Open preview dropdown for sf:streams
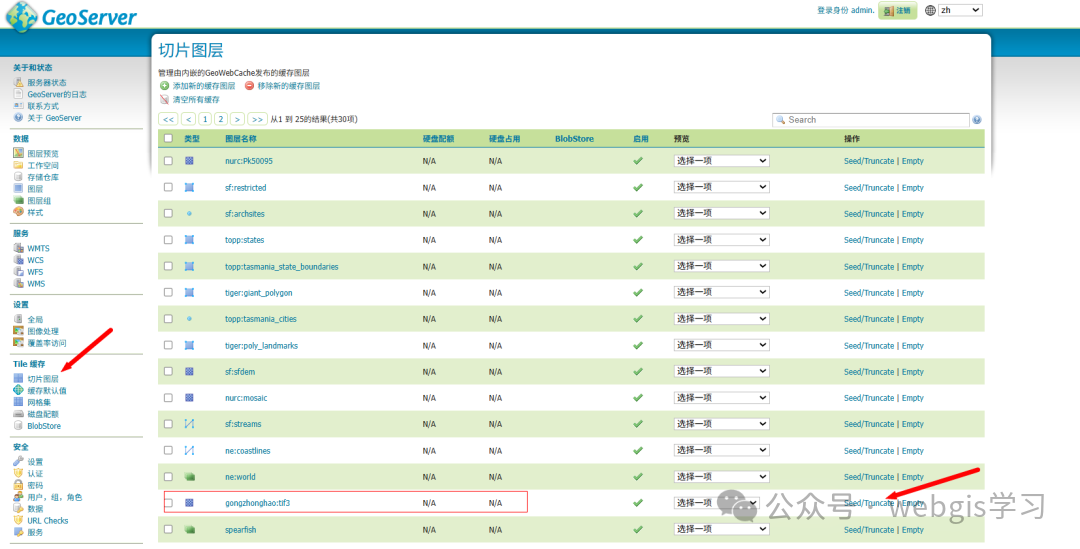 721,424
